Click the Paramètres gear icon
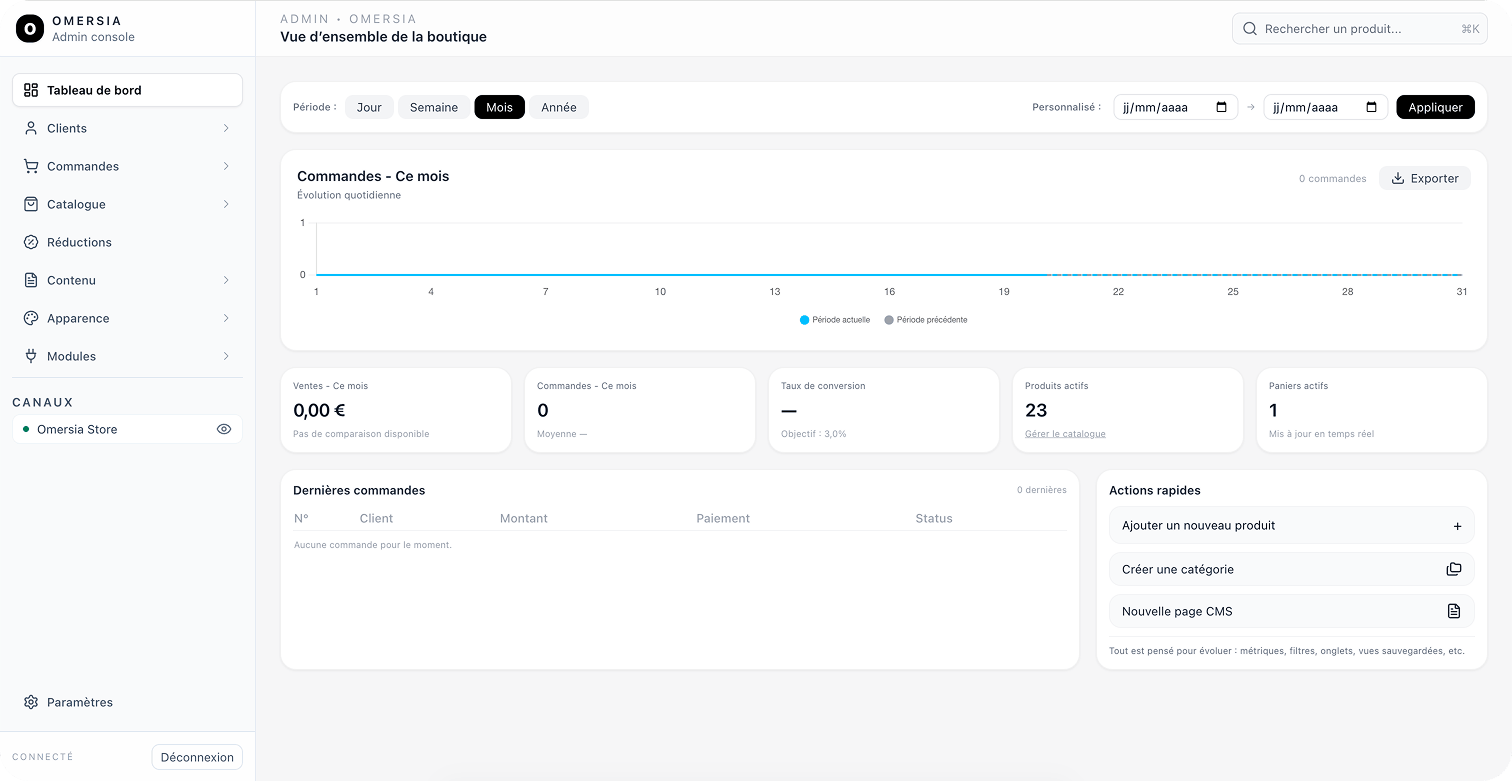This screenshot has height=781, width=1512. pyautogui.click(x=31, y=702)
